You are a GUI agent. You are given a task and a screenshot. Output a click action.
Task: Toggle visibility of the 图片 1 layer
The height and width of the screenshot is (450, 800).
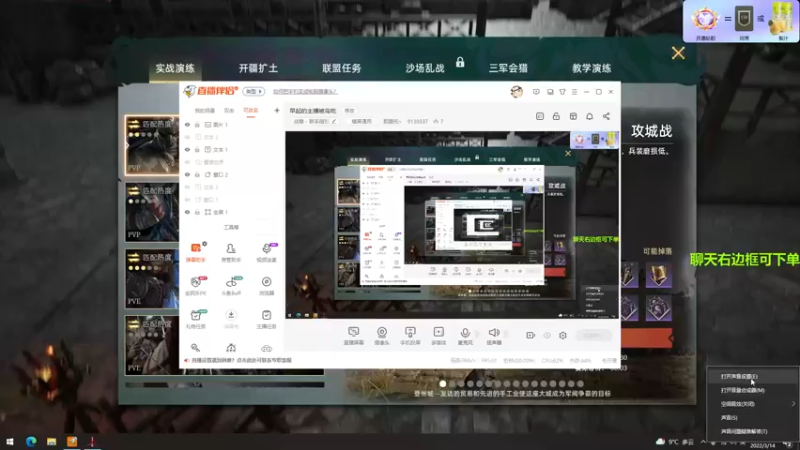[187, 124]
